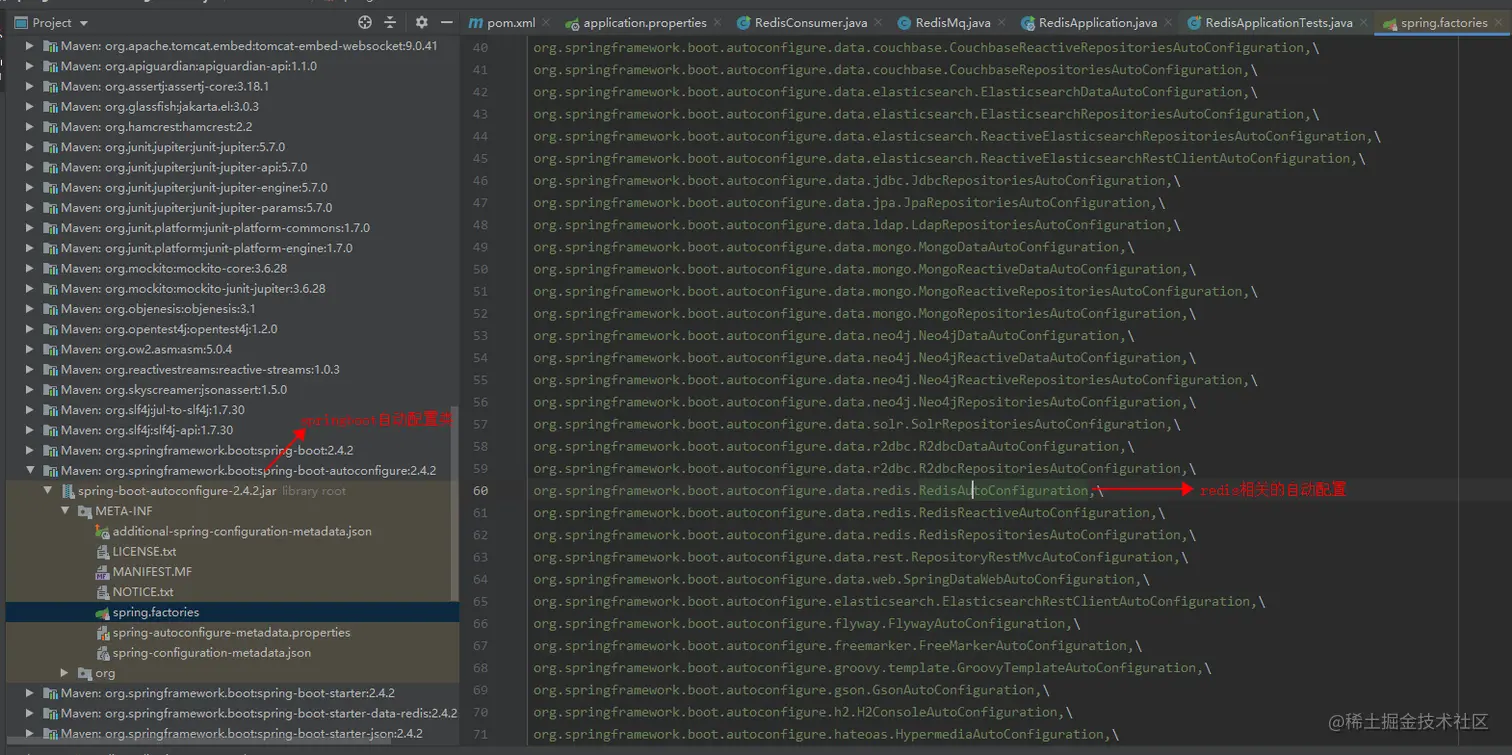1512x755 pixels.
Task: Click the H2ConsoleAutoConfiguration line
Action: 803,712
